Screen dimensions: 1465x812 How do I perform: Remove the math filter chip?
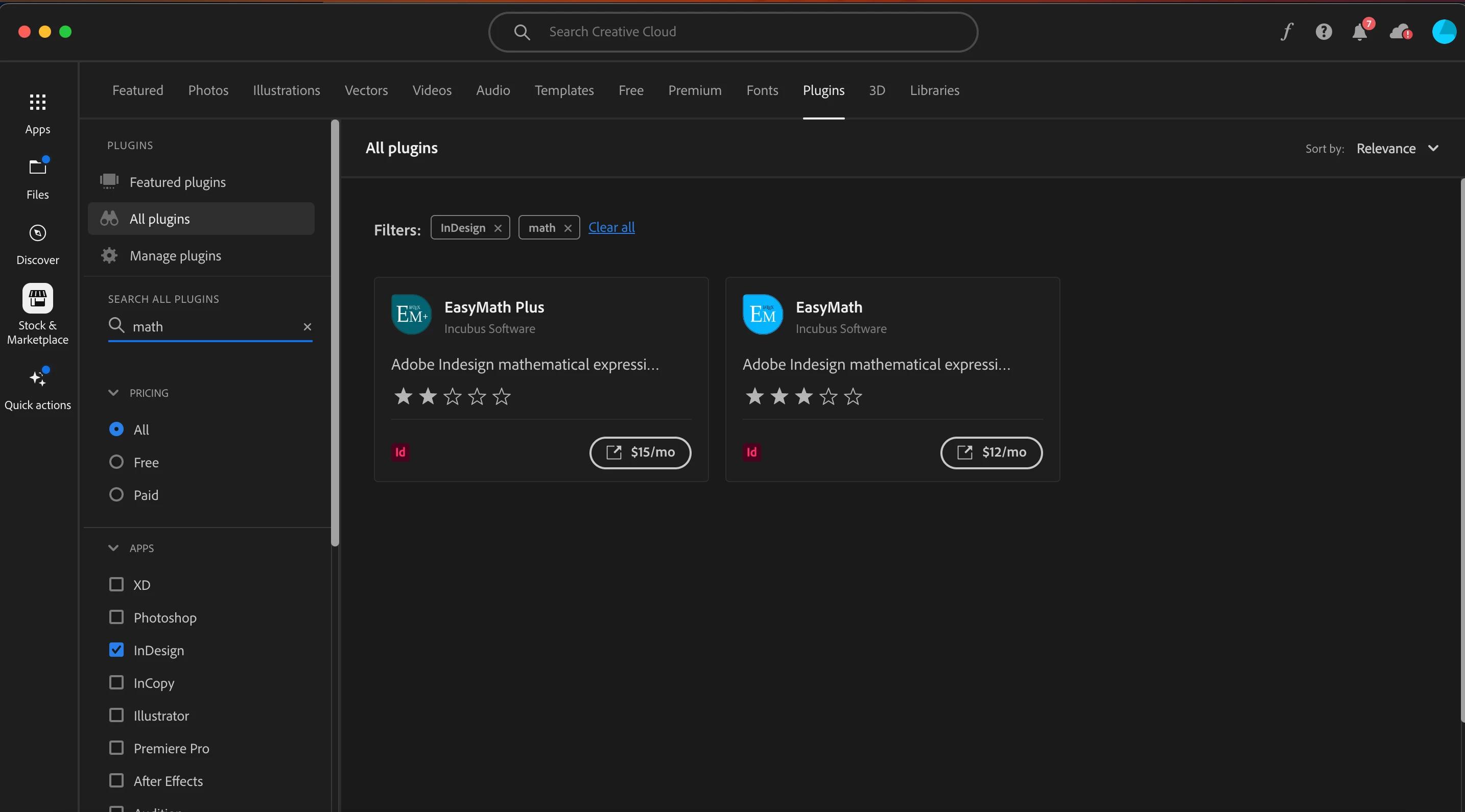click(568, 228)
